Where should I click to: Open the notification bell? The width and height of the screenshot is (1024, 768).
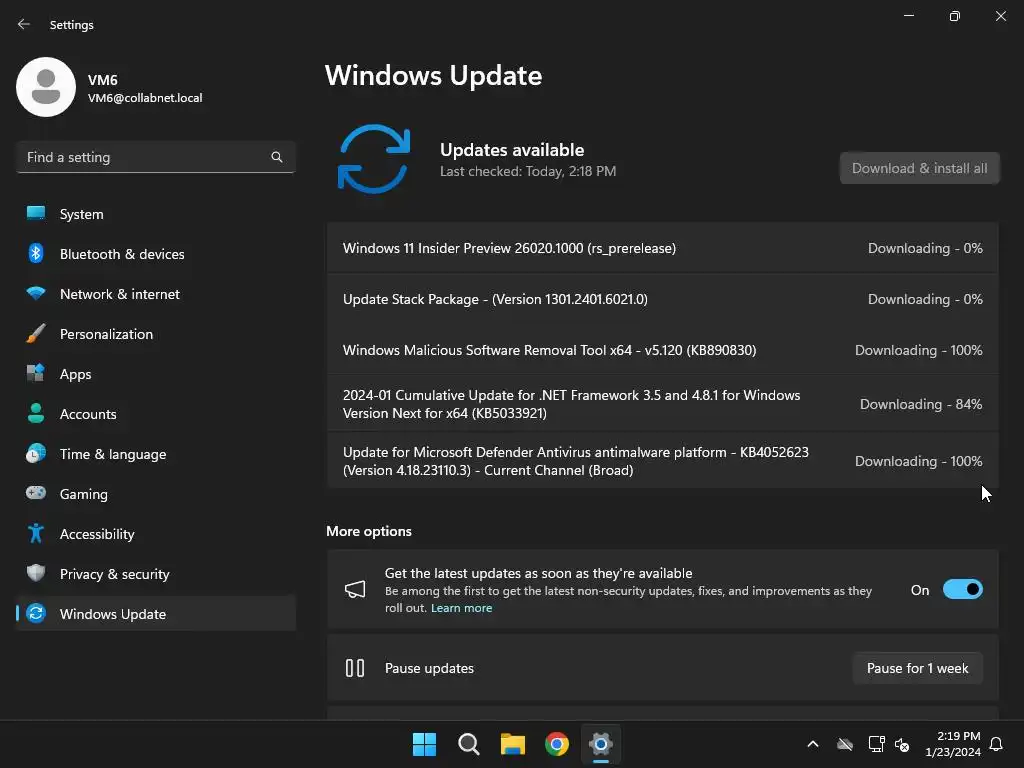click(x=996, y=744)
